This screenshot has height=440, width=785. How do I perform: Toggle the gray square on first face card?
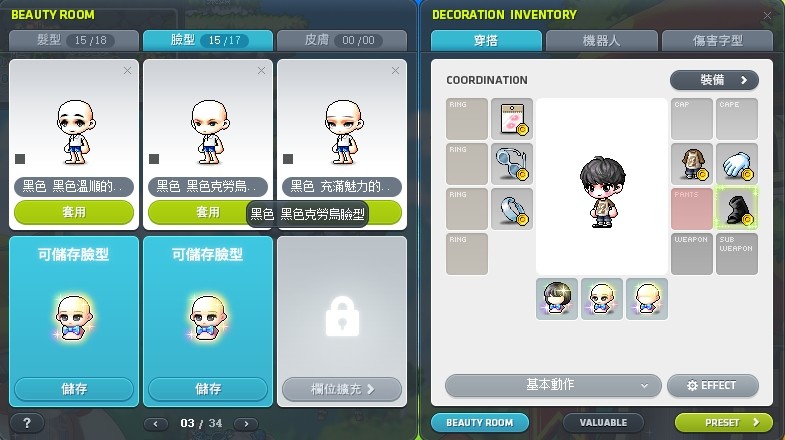click(x=20, y=159)
